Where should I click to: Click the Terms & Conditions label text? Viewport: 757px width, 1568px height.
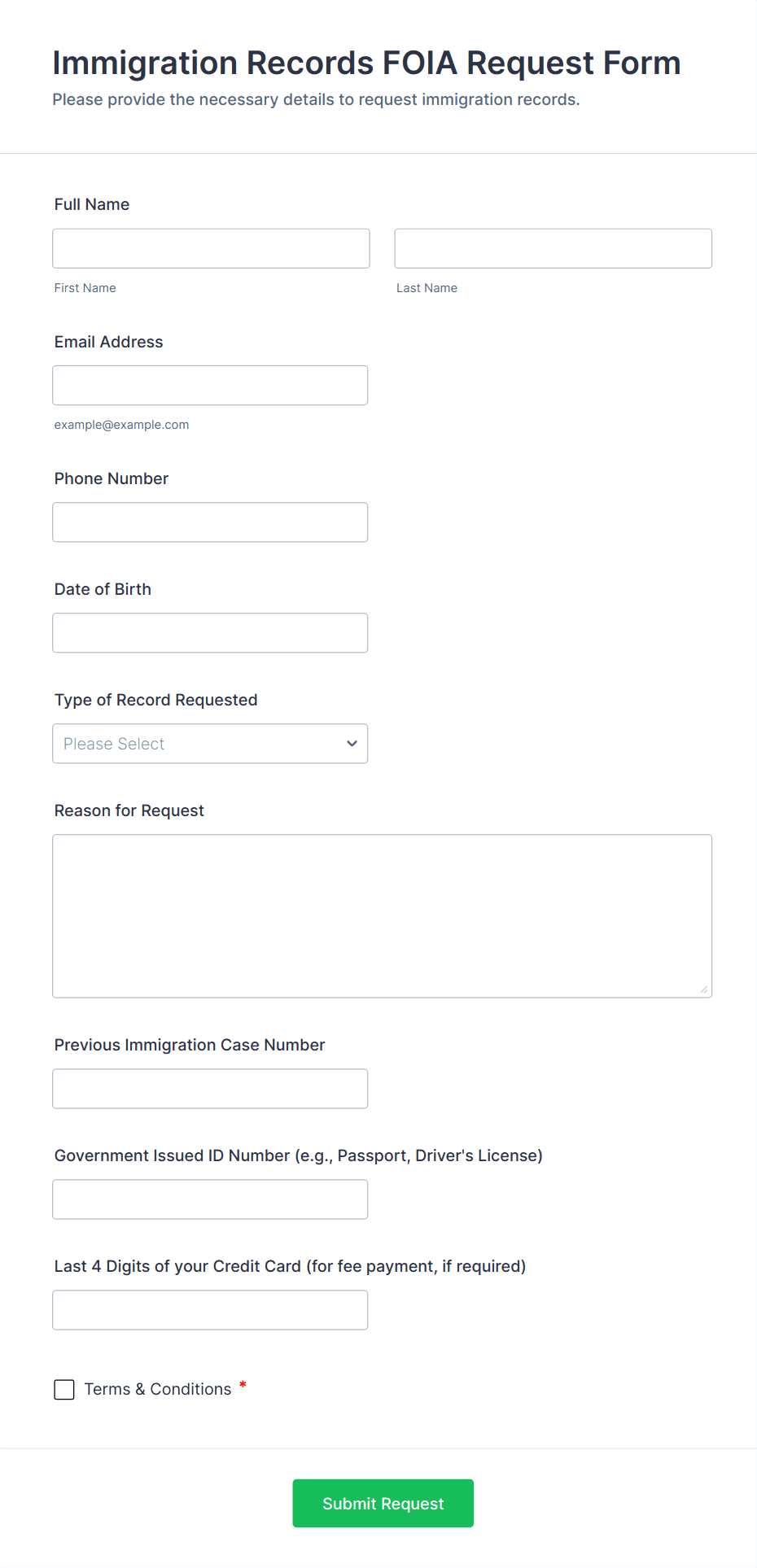click(158, 1389)
